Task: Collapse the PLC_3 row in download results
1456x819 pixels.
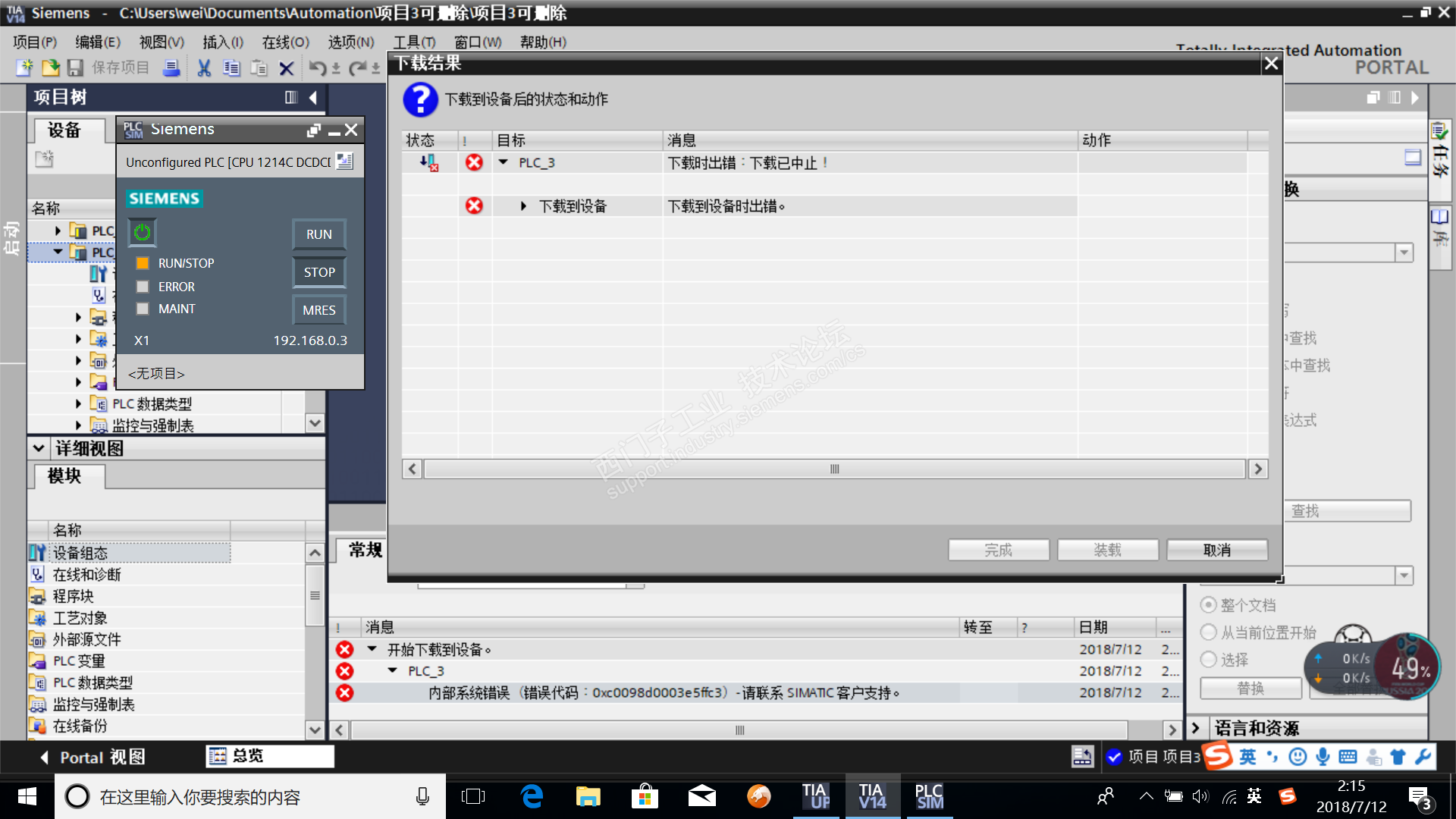Action: [x=503, y=162]
